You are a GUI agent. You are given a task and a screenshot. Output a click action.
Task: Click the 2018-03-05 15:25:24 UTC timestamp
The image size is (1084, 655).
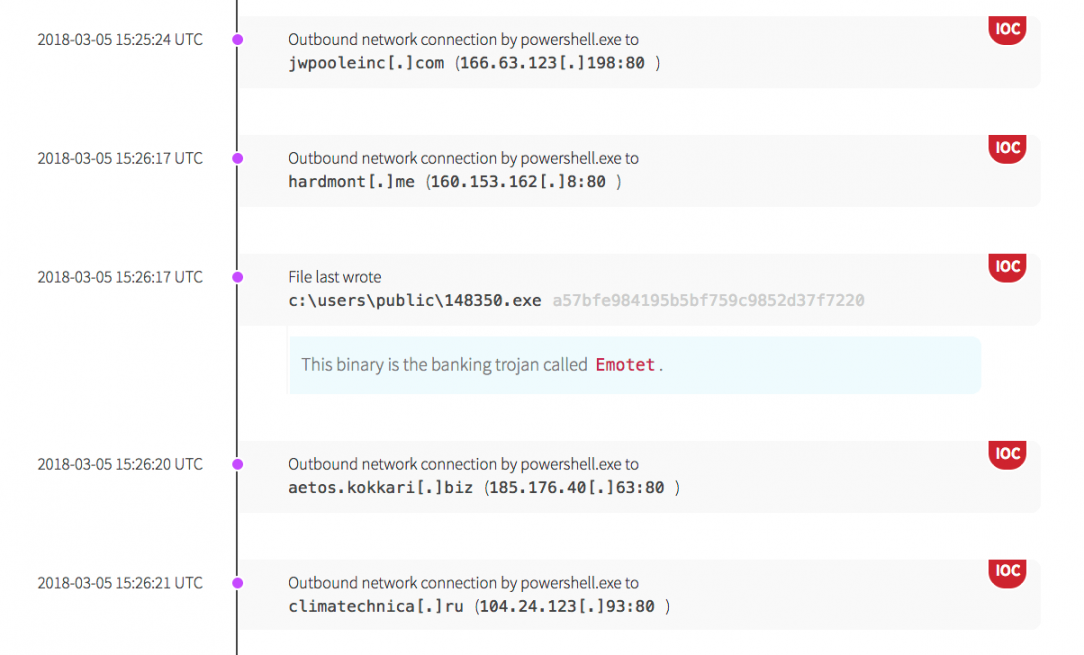[x=120, y=40]
